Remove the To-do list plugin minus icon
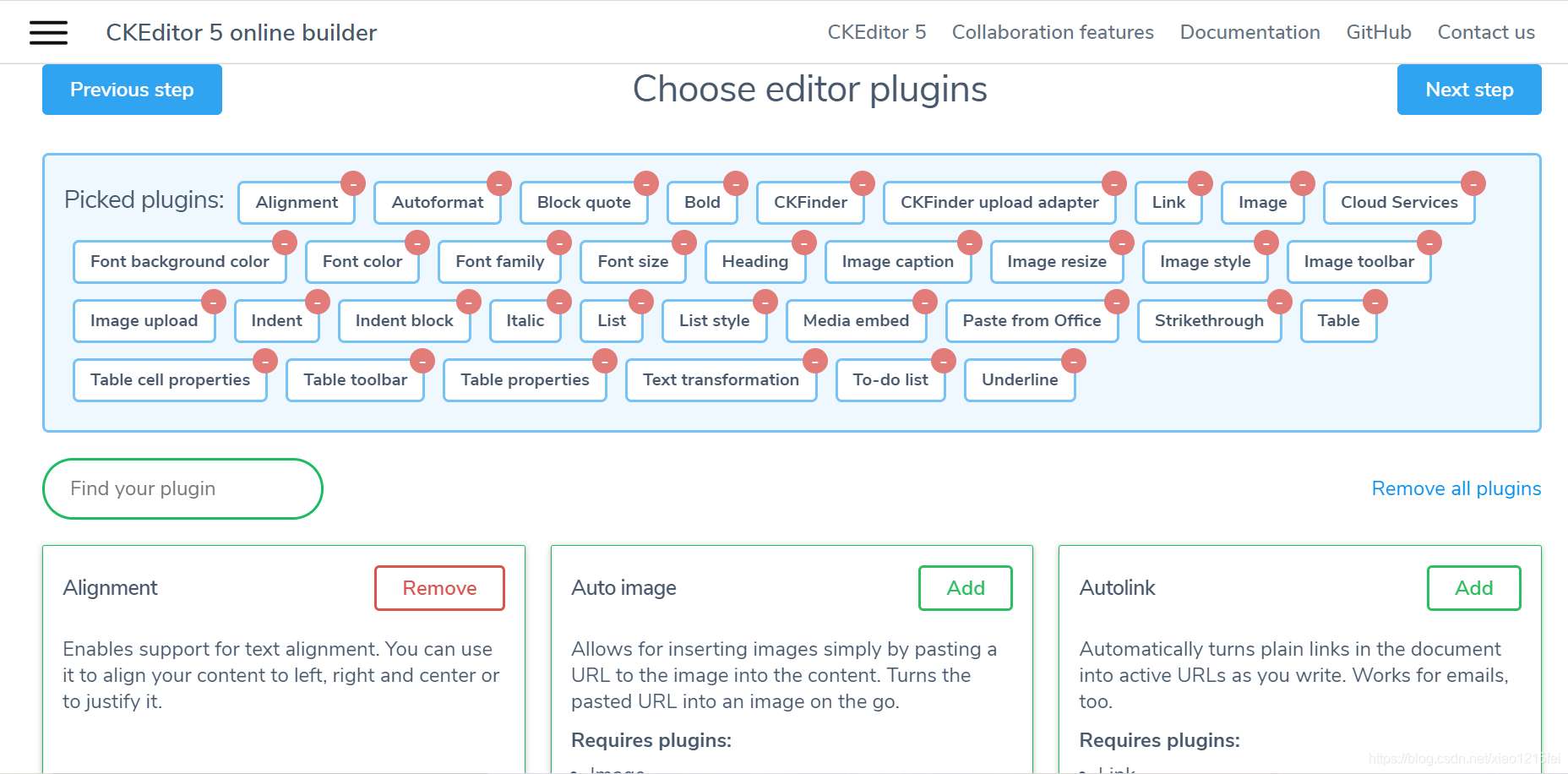 944,360
